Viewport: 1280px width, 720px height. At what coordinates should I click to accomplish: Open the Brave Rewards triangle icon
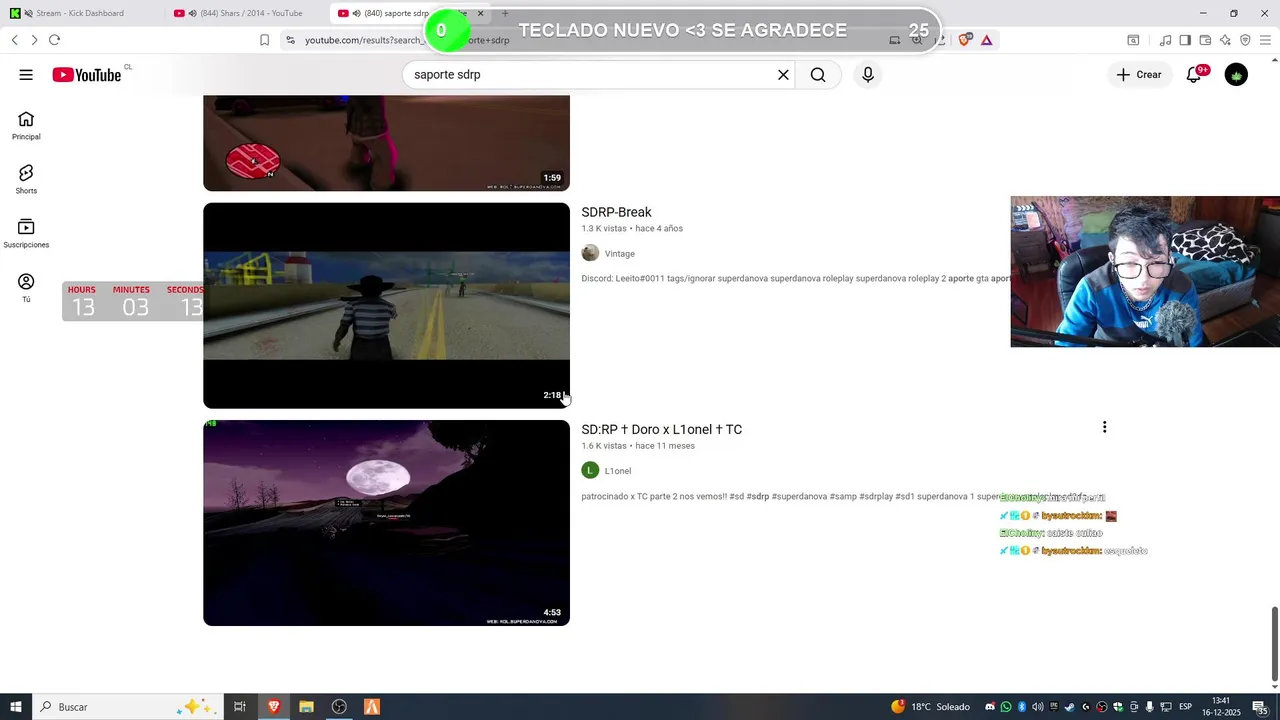point(987,40)
